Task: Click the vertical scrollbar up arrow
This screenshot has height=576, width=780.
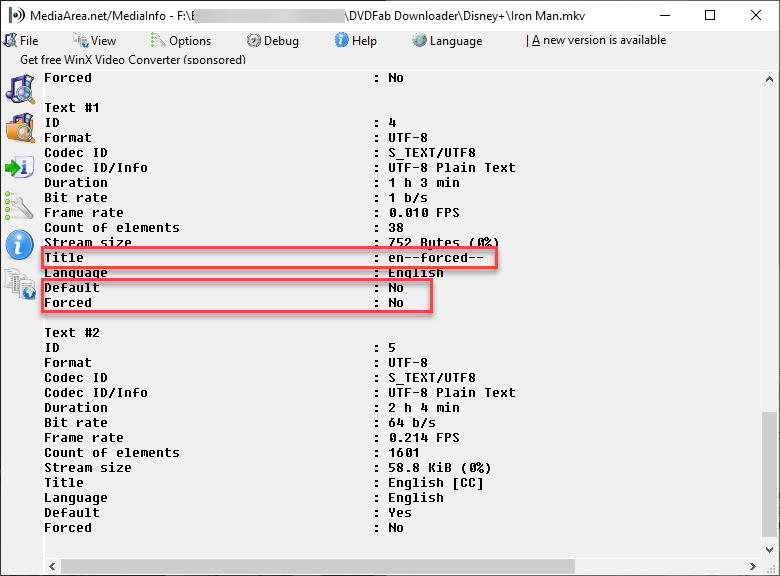Action: 769,79
